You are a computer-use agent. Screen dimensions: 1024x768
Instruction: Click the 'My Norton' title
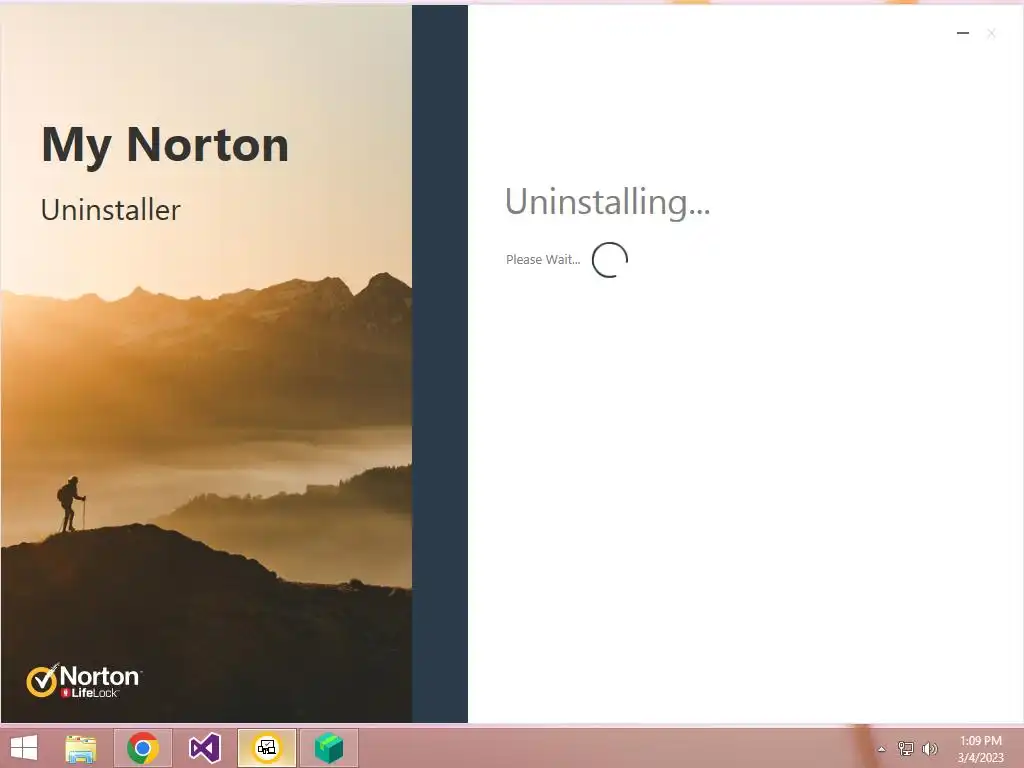point(165,146)
